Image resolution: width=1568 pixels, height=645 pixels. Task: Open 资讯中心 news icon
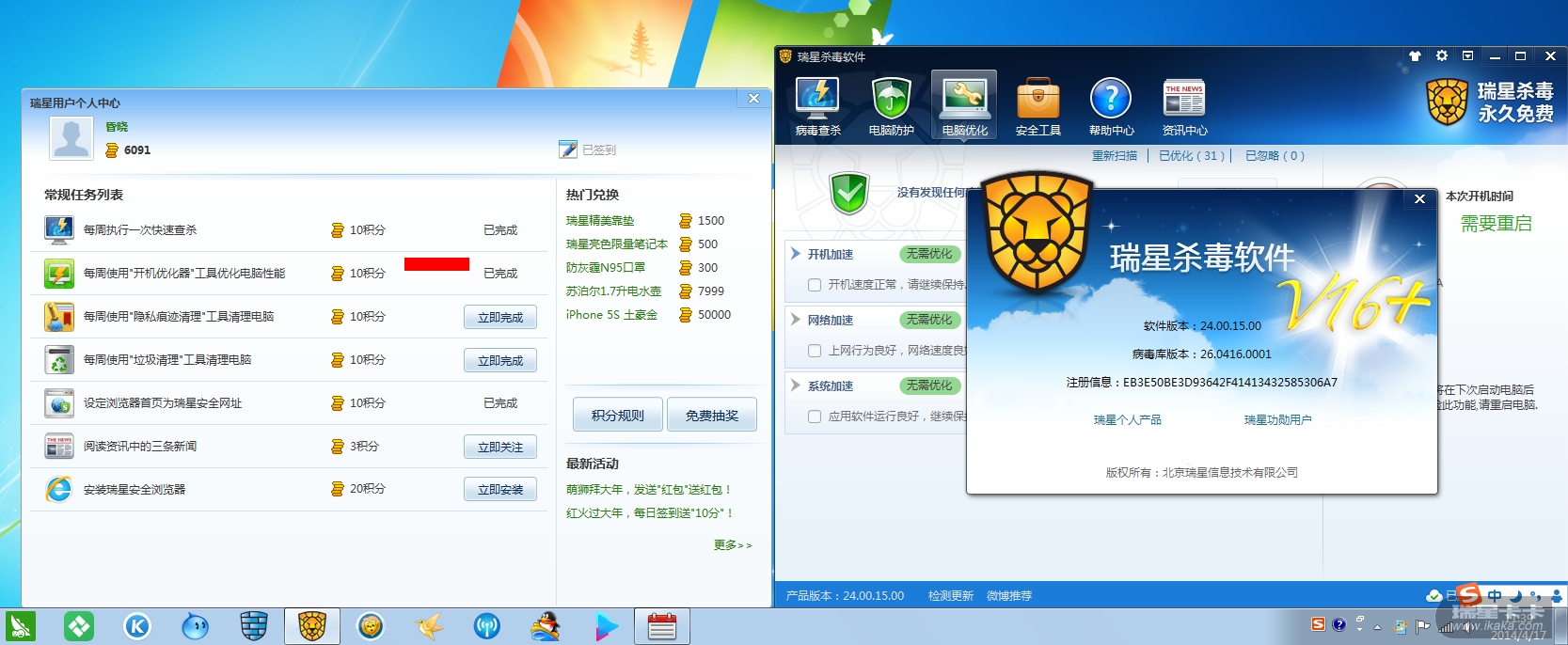click(1184, 106)
